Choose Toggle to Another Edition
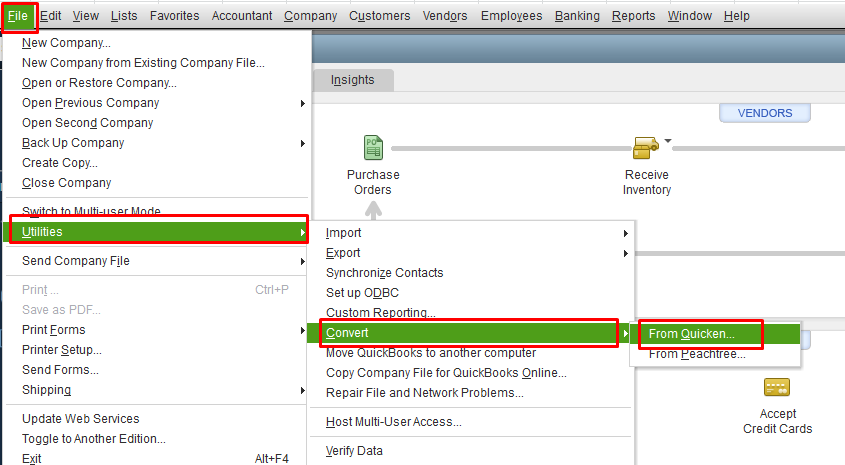This screenshot has width=845, height=465. 94,439
